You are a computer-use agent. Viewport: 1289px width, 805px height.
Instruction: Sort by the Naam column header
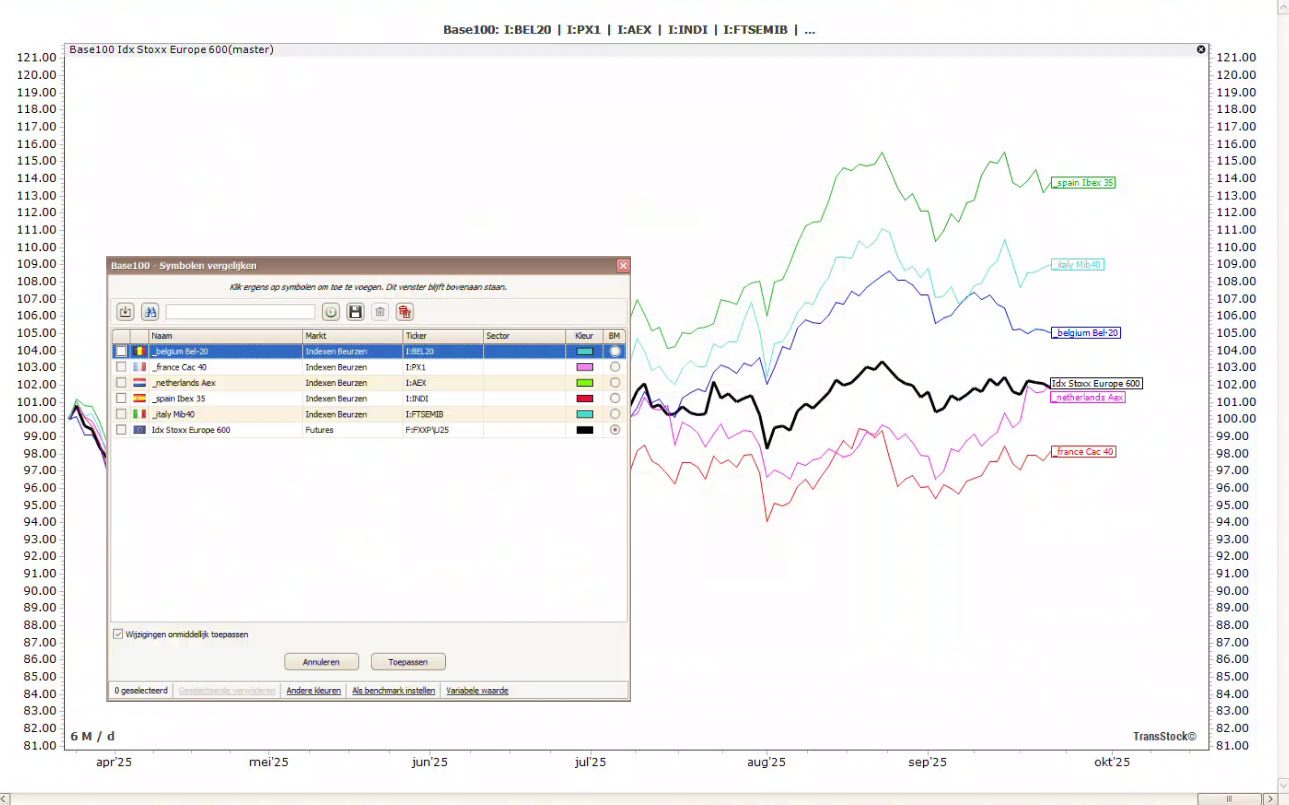click(x=225, y=336)
